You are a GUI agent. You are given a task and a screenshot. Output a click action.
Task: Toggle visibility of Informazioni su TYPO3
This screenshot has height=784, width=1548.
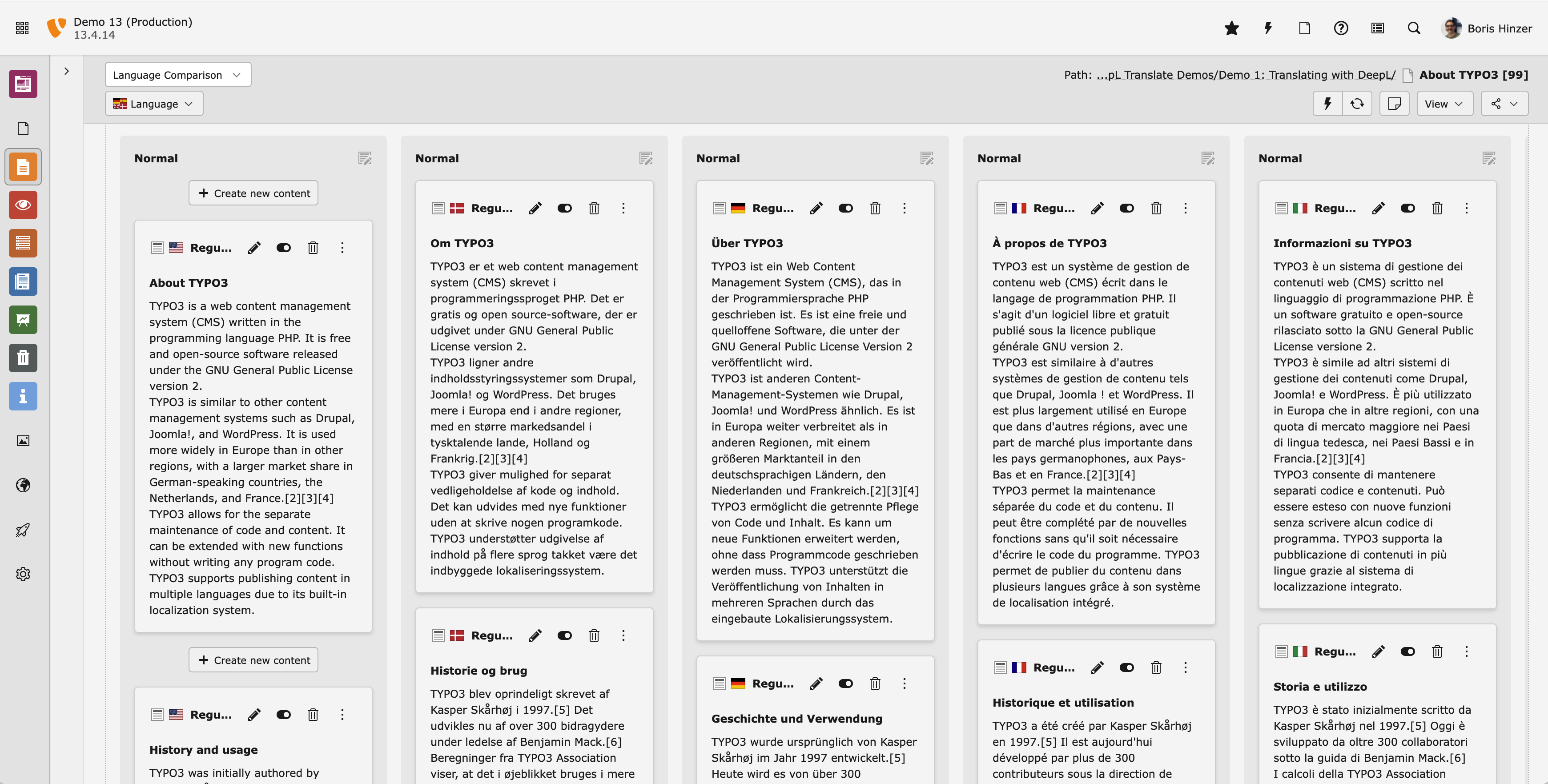pos(1408,208)
